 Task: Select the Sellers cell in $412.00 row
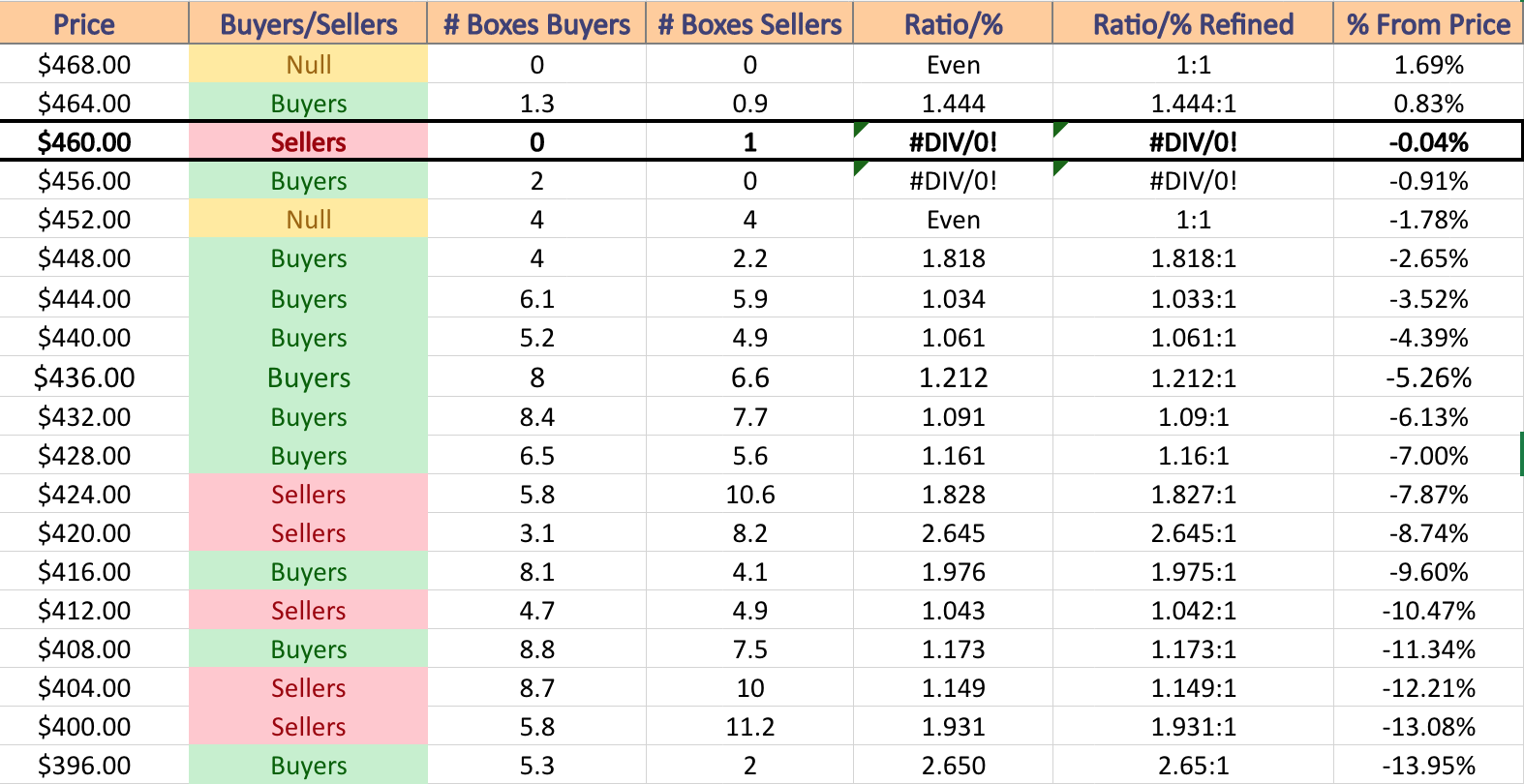click(x=308, y=610)
